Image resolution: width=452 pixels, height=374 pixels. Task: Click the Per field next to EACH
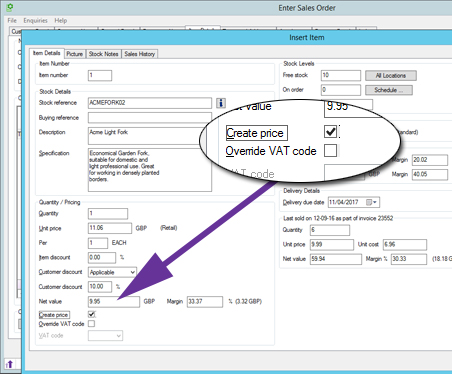[x=98, y=243]
